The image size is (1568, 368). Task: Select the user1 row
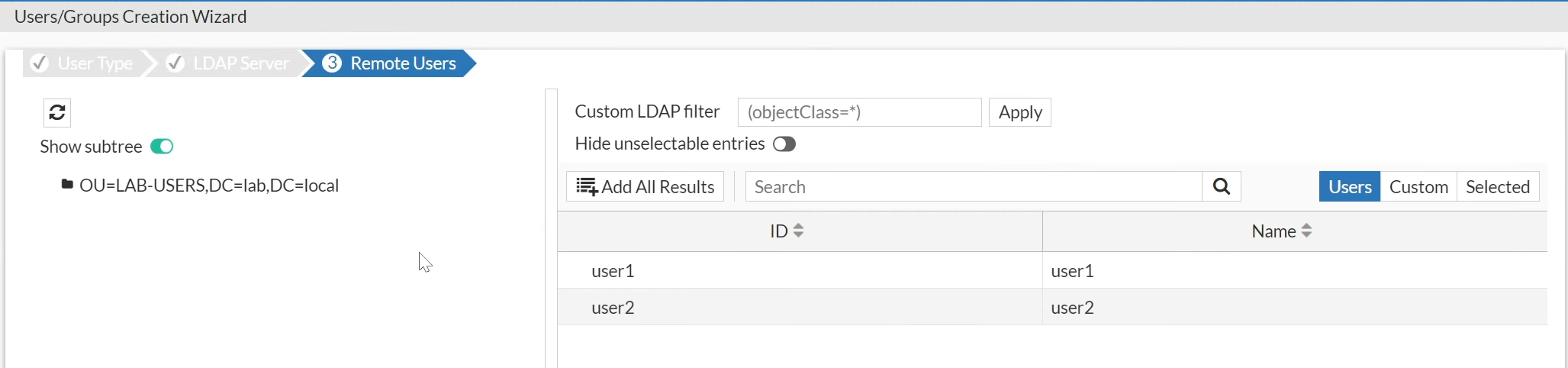(1052, 271)
